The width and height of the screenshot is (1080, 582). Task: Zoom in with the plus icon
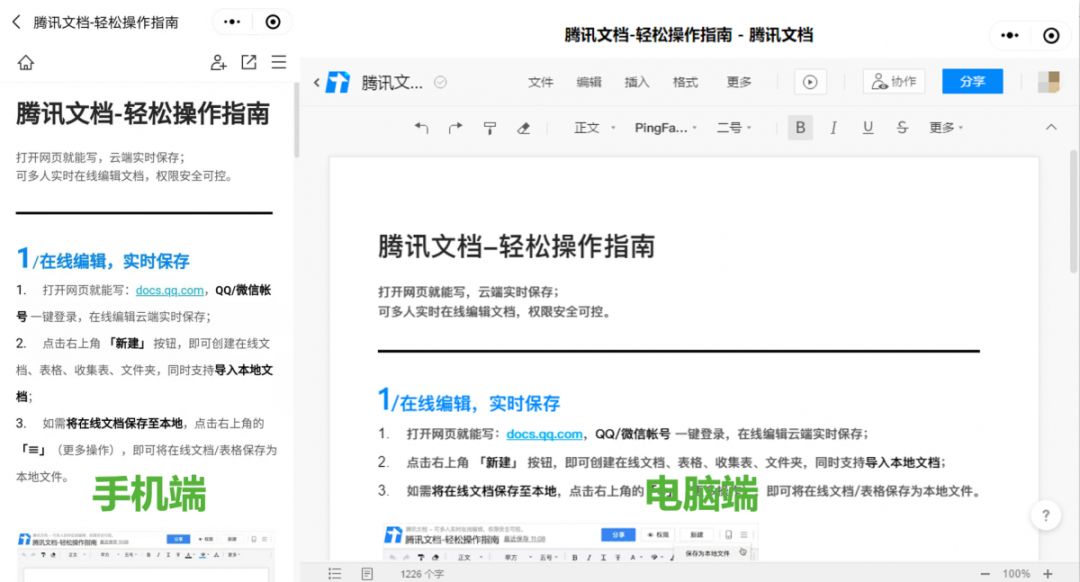(x=1048, y=574)
